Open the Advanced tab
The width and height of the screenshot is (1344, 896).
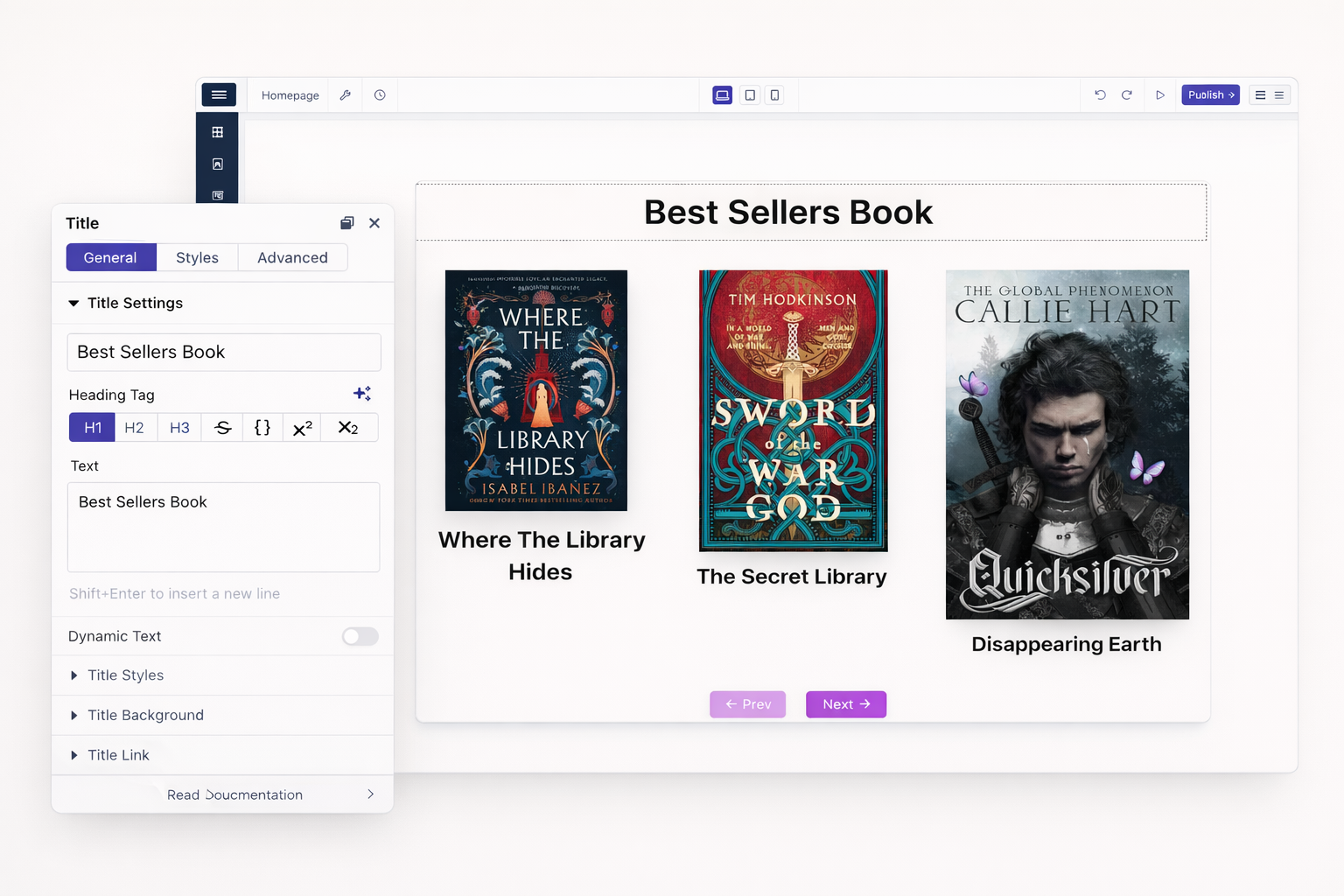(x=292, y=257)
